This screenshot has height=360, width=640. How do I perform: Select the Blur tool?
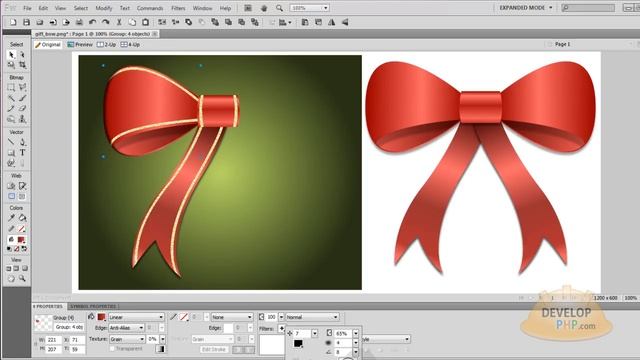[x=11, y=119]
